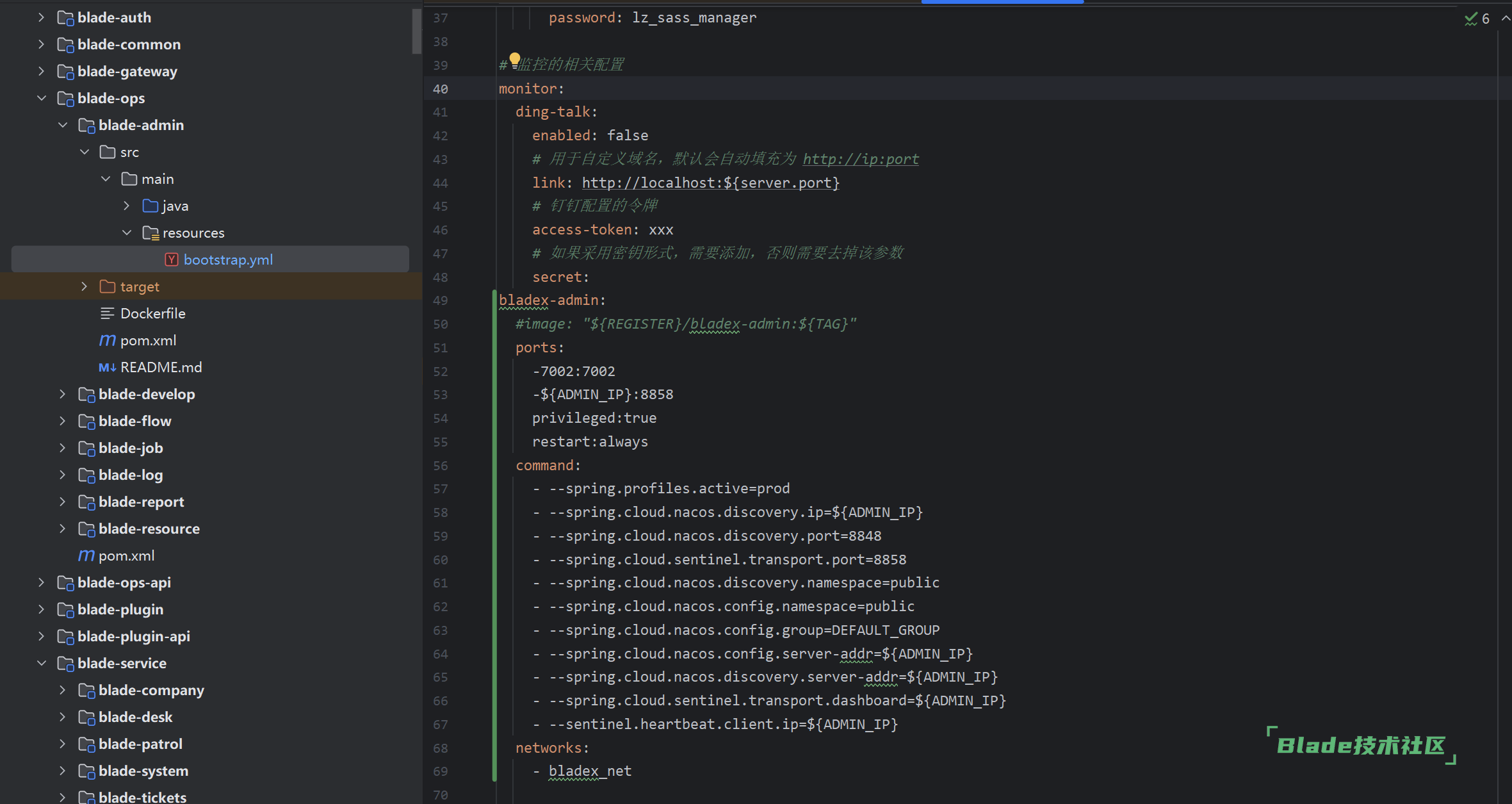Select the Dockerfile entry
Image resolution: width=1512 pixels, height=804 pixels.
(x=152, y=314)
